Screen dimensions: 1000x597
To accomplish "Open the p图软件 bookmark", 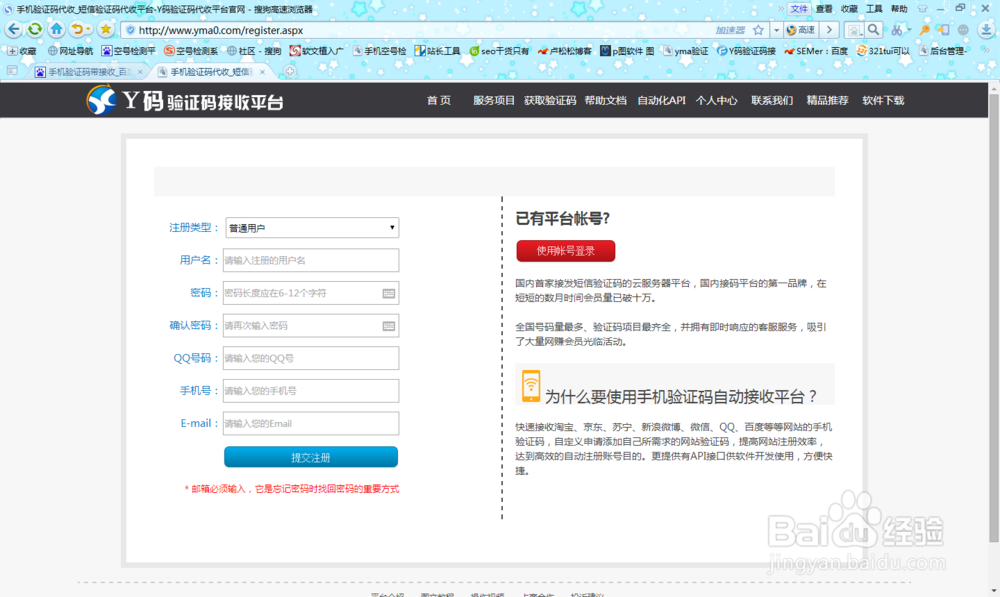I will (x=627, y=51).
